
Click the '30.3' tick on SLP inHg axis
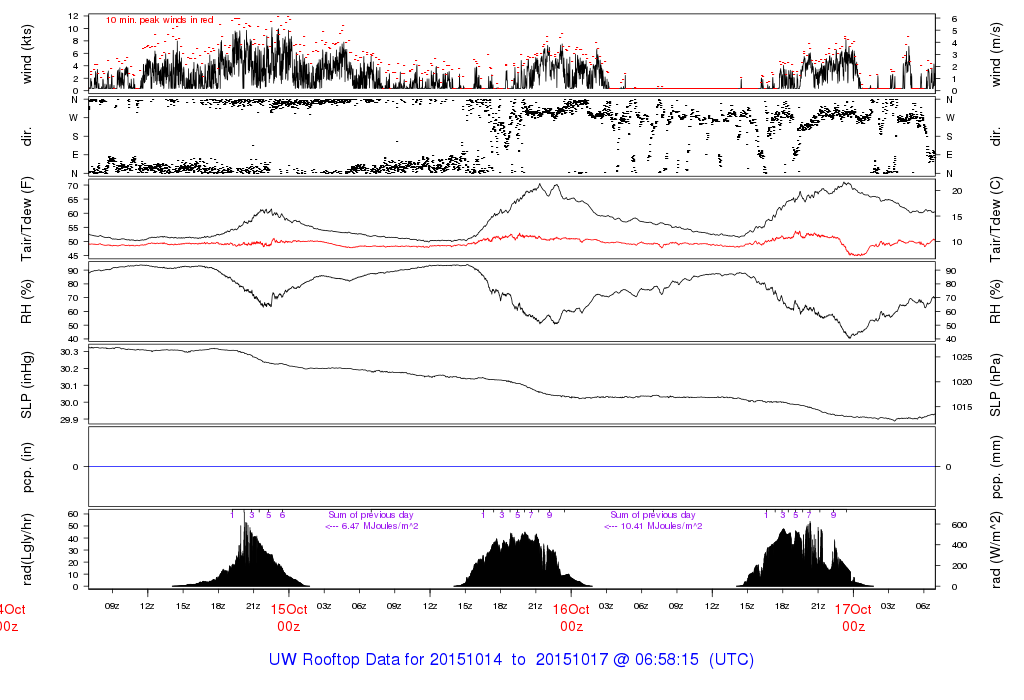coord(70,352)
